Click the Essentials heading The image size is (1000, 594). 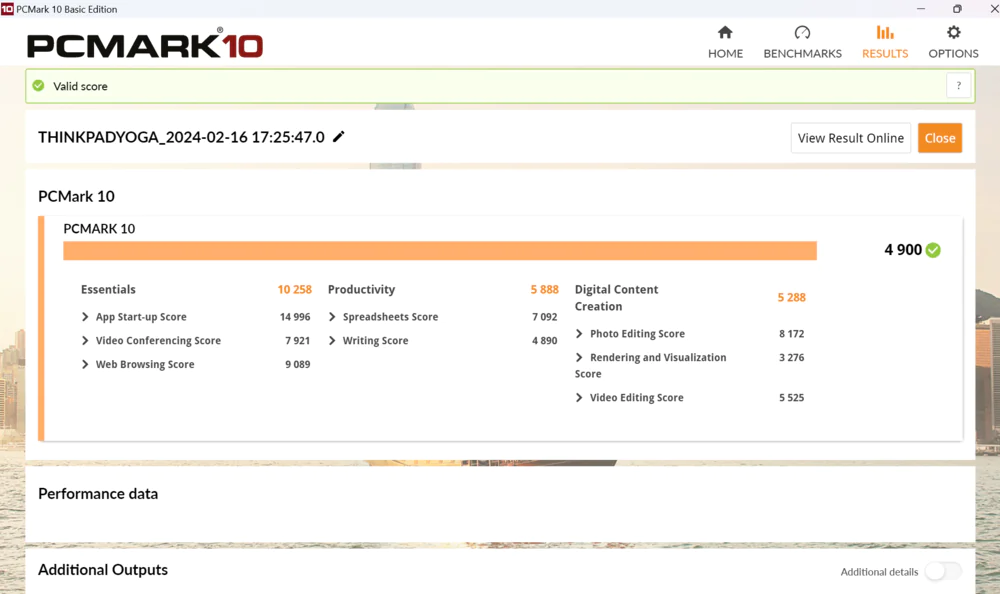pyautogui.click(x=108, y=290)
